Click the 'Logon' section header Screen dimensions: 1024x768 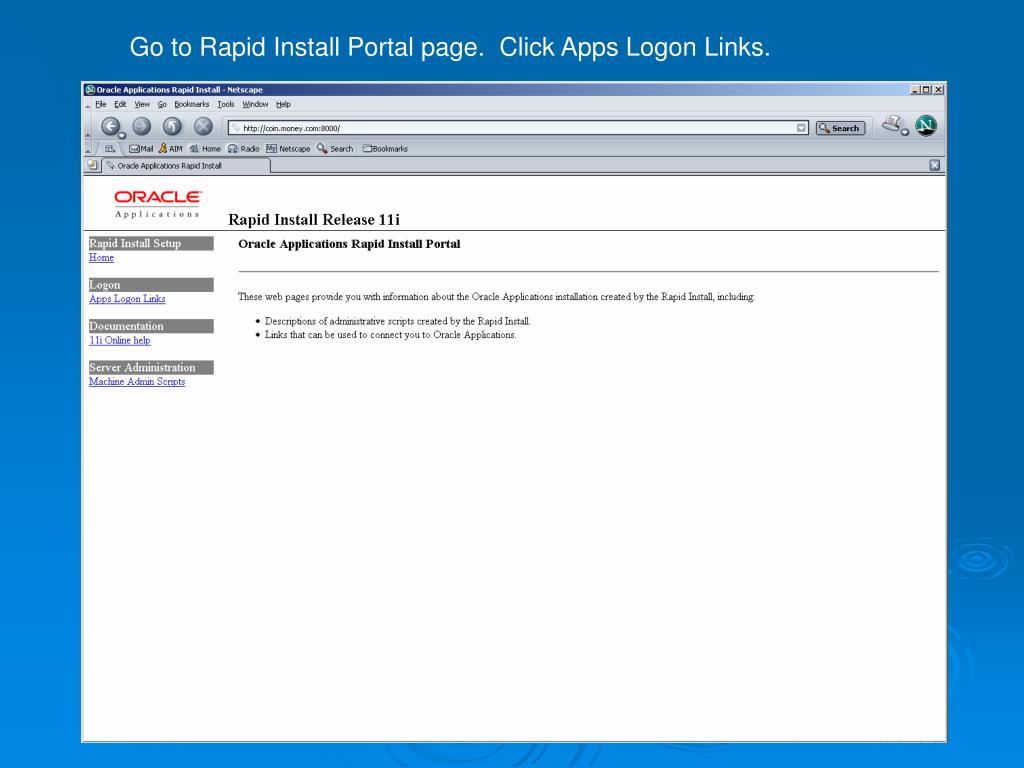click(151, 285)
